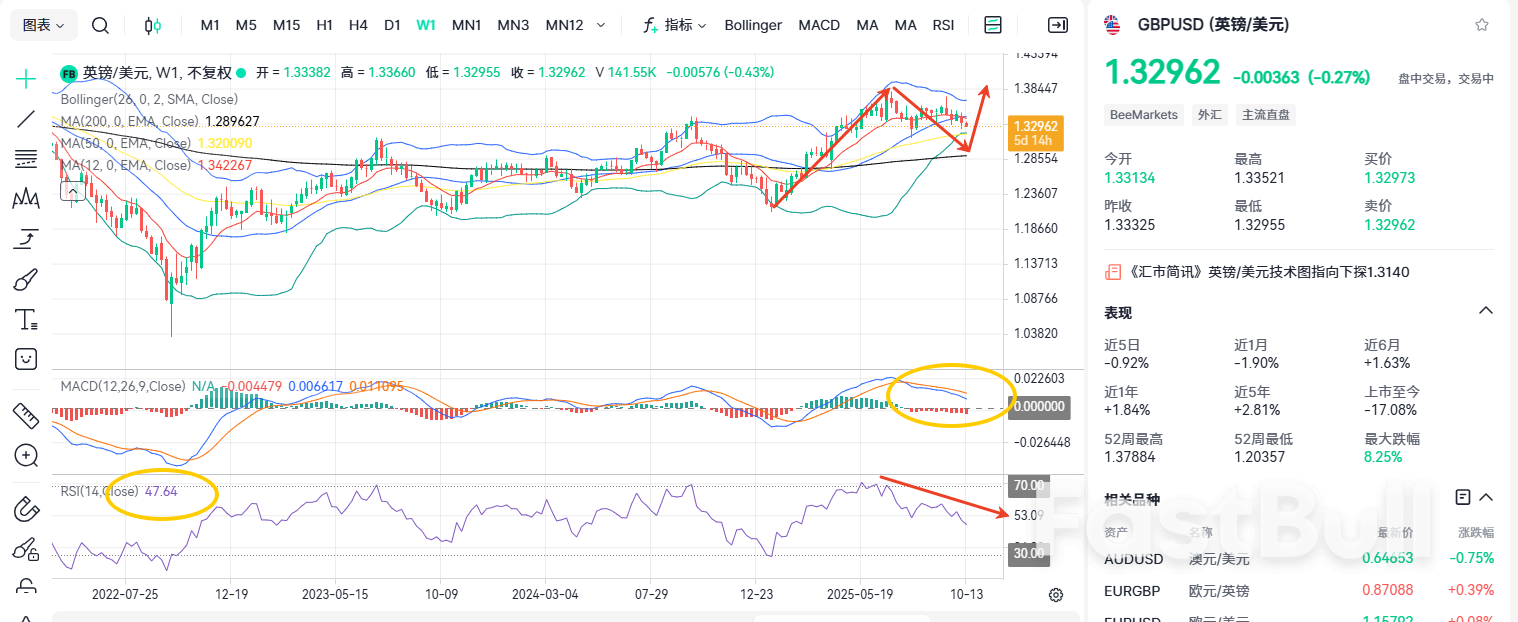Select the text annotation tool
This screenshot has width=1518, height=622.
25,318
